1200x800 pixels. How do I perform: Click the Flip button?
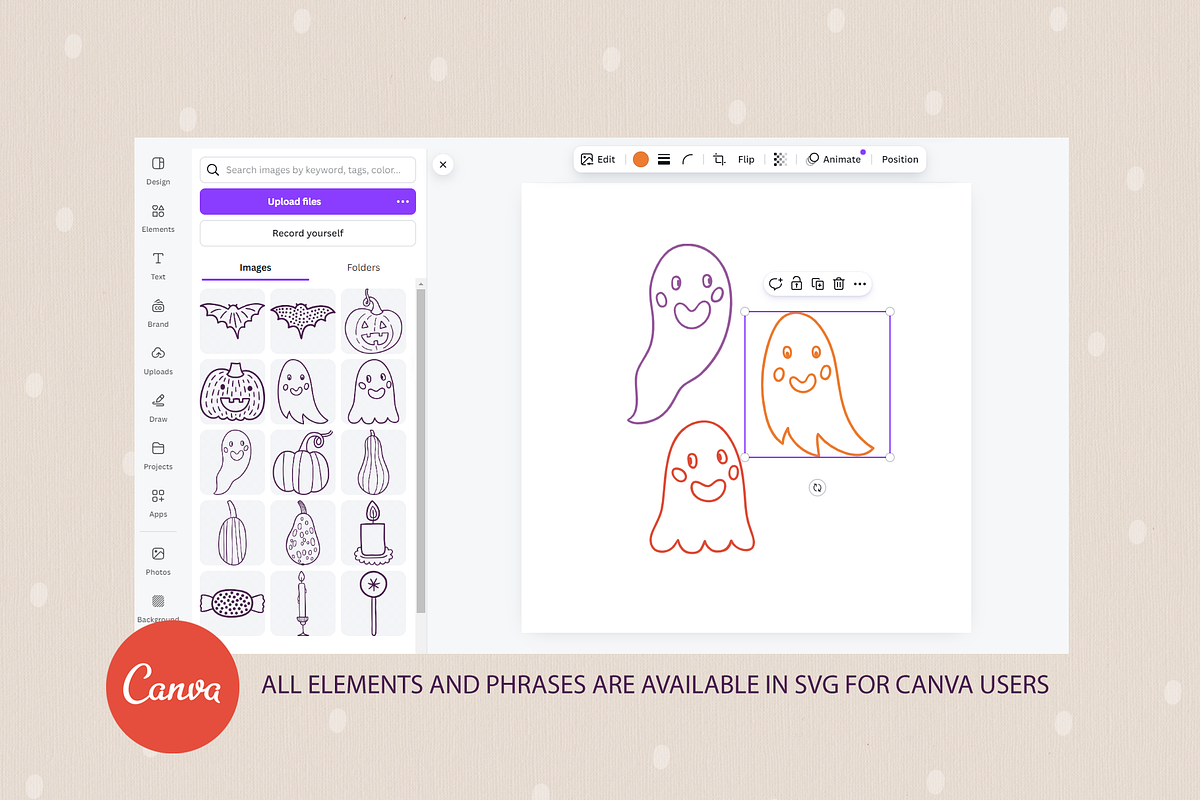click(x=746, y=159)
